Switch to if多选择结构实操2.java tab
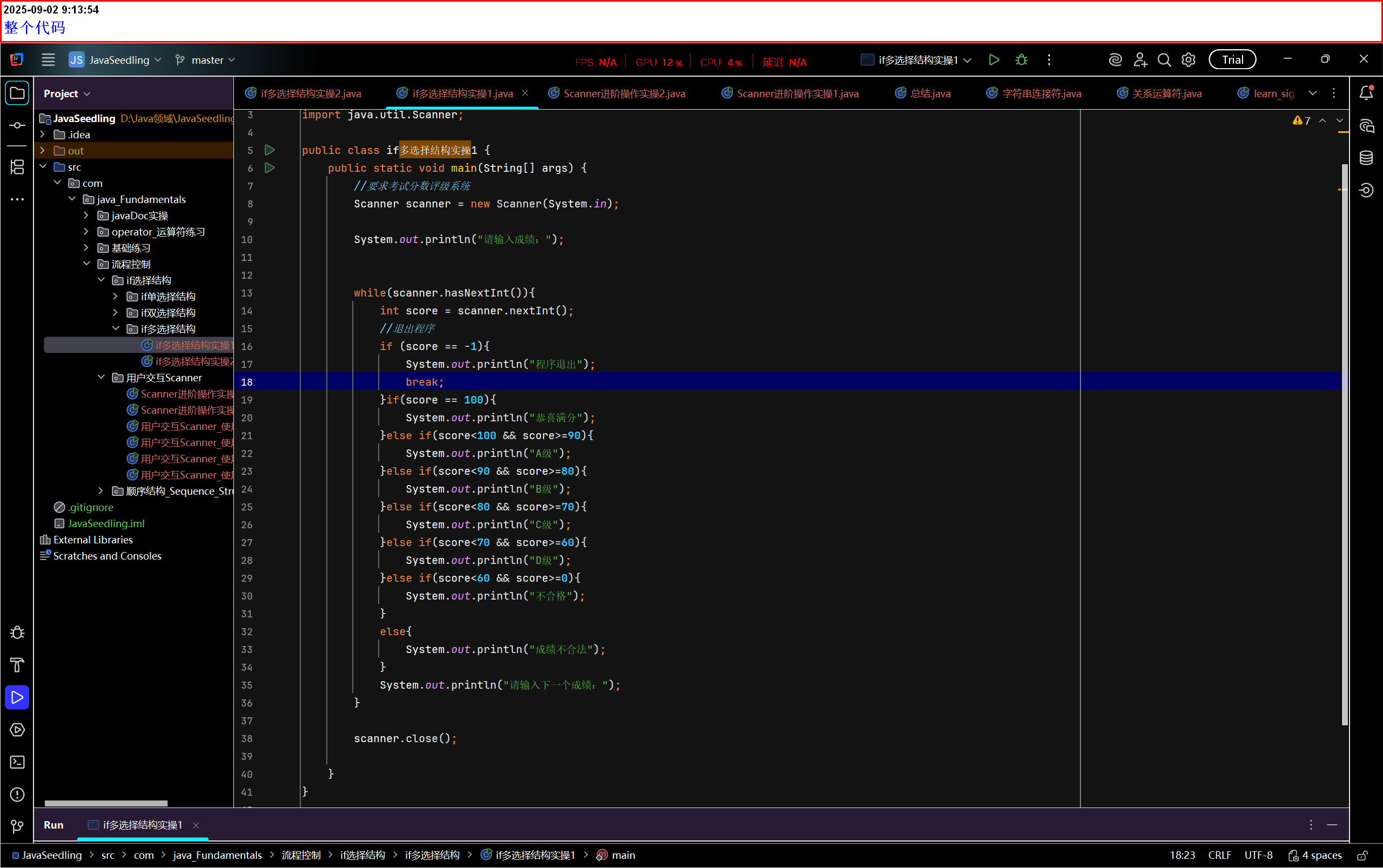Screen dimensions: 1383x868 click(x=303, y=93)
